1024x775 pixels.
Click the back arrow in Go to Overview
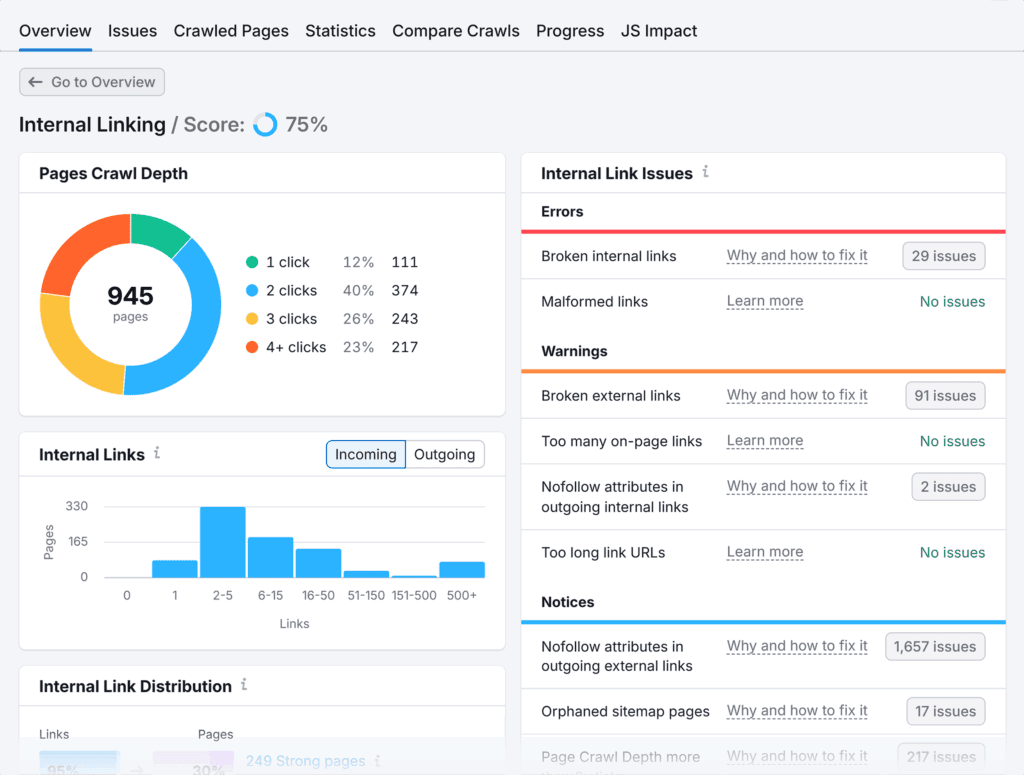coord(36,82)
